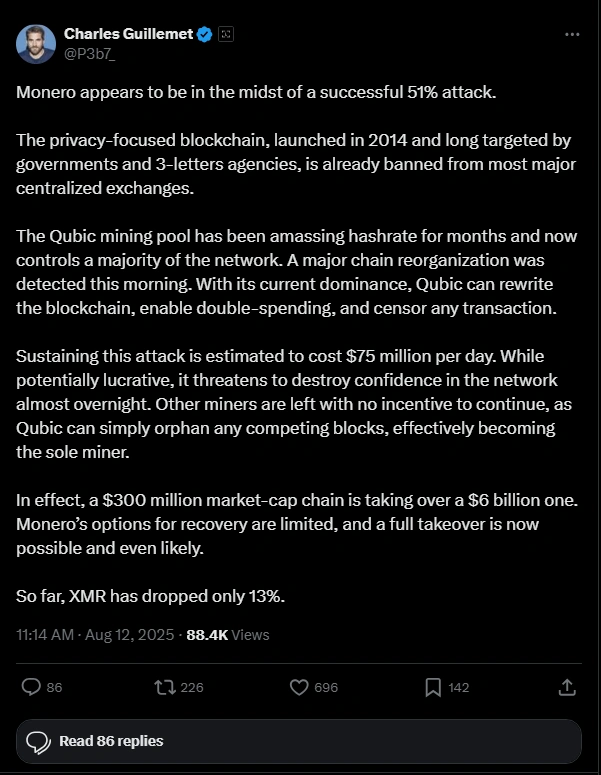Viewport: 601px width, 775px height.
Task: Click the 696 likes count
Action: tap(326, 688)
